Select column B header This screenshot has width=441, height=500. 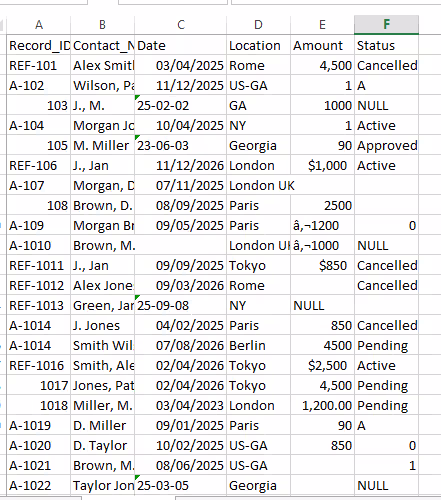(102, 25)
